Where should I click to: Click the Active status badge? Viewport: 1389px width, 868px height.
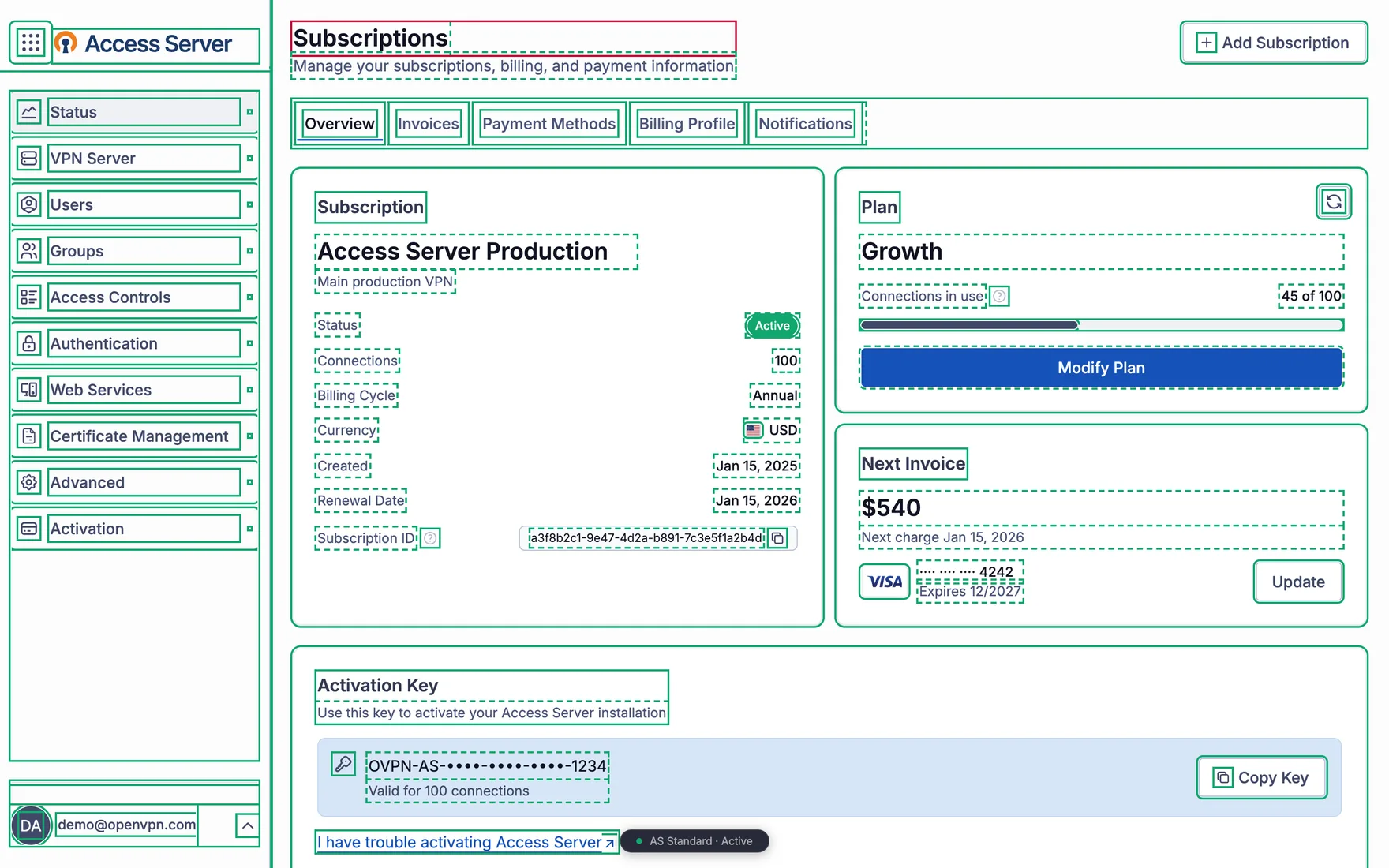click(772, 326)
